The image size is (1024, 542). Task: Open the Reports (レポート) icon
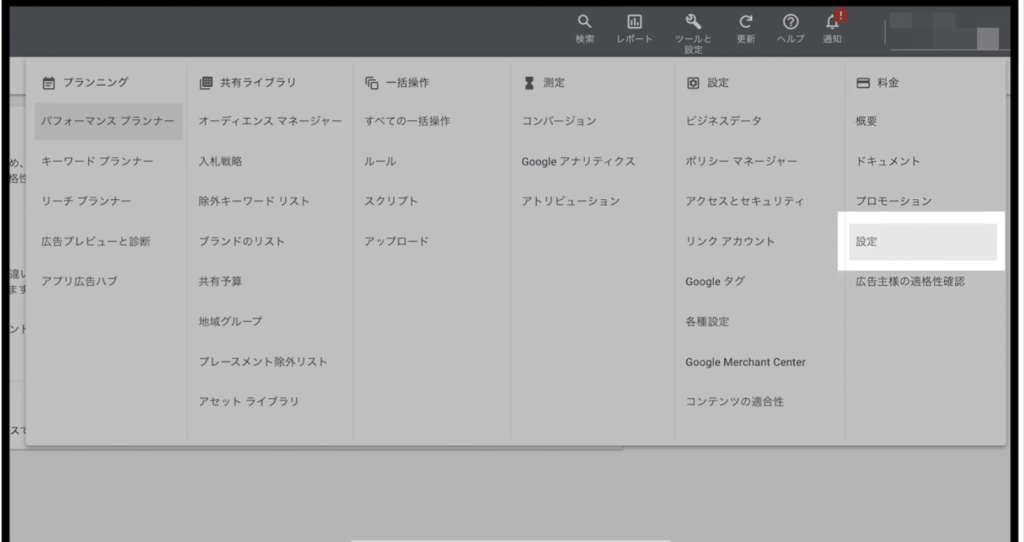pyautogui.click(x=634, y=23)
